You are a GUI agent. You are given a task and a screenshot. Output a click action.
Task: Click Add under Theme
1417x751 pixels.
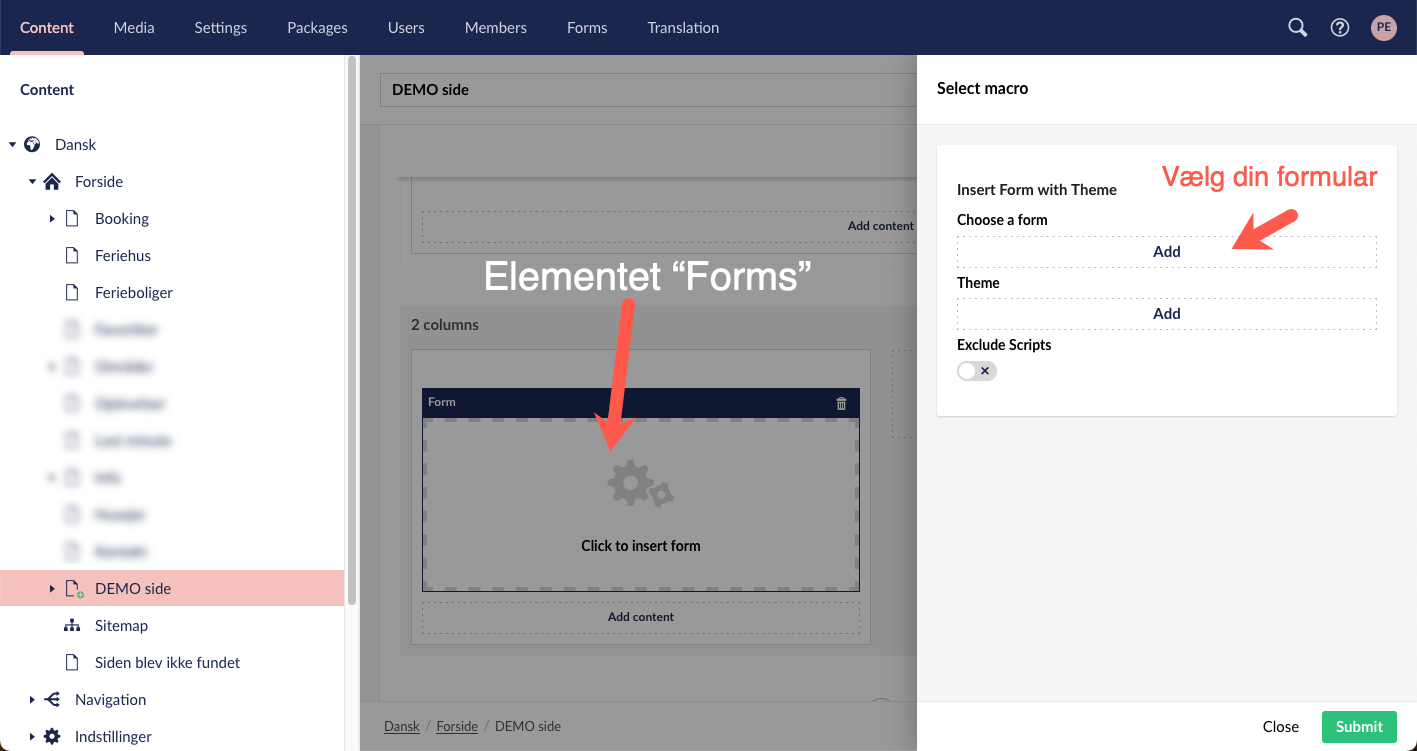(x=1167, y=314)
